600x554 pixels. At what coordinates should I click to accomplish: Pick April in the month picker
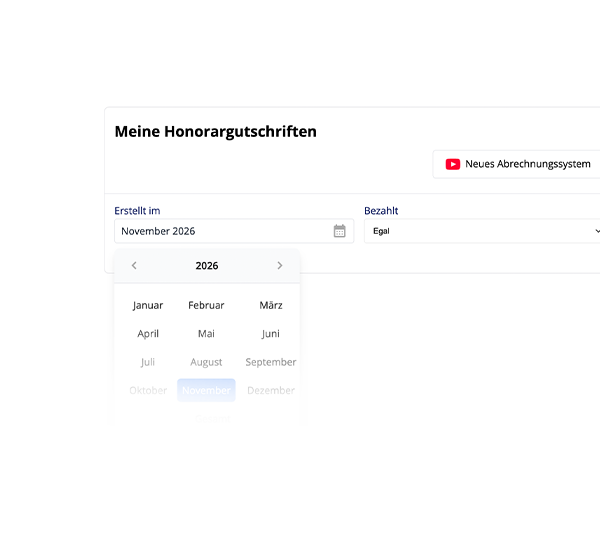coord(148,334)
